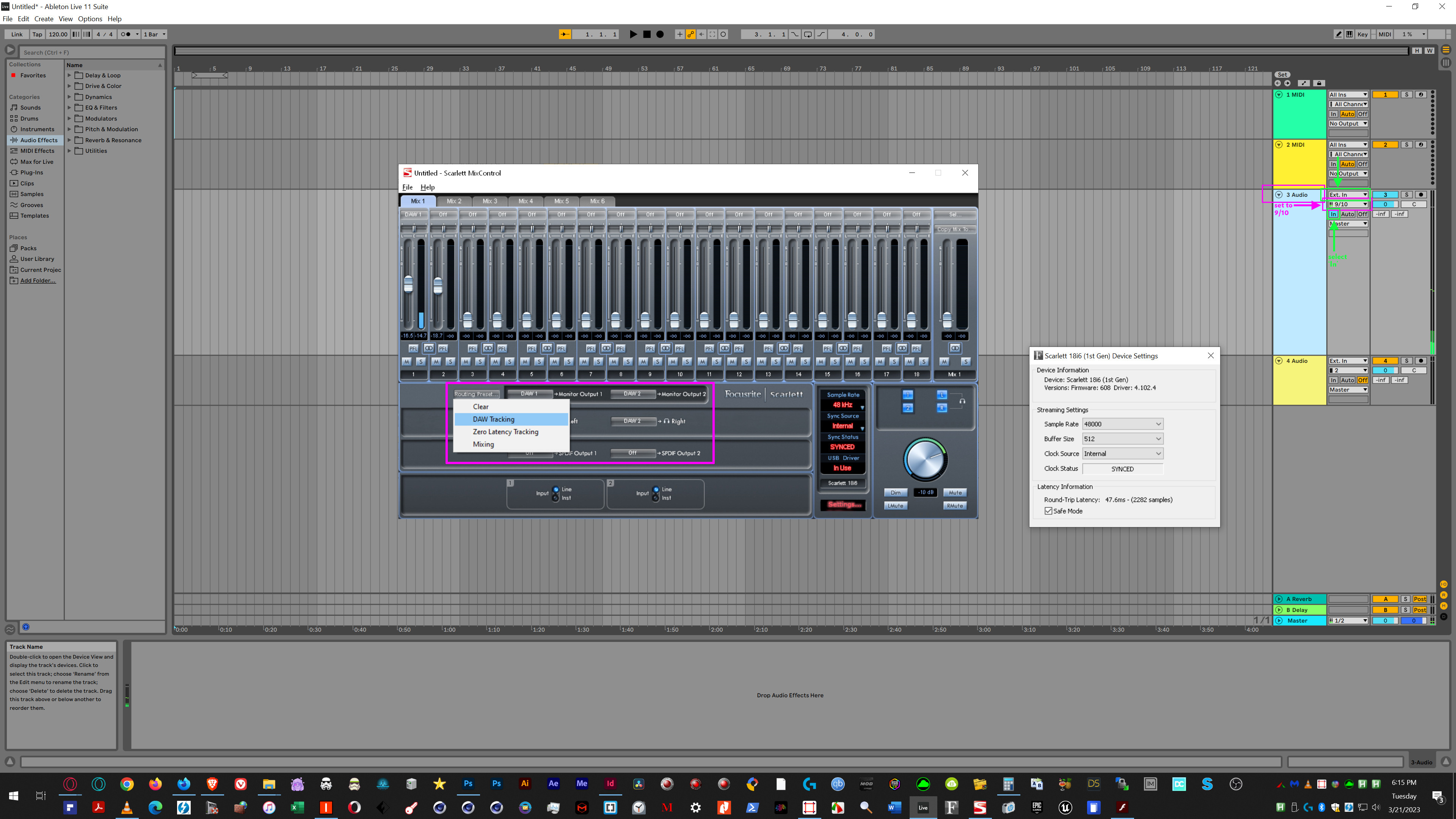This screenshot has height=819, width=1456.
Task: Toggle the Punch-Out Switch icon
Action: (x=821, y=35)
